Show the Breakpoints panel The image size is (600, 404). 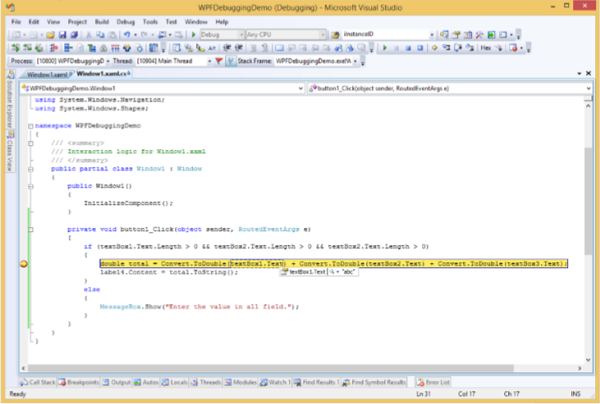pyautogui.click(x=80, y=382)
